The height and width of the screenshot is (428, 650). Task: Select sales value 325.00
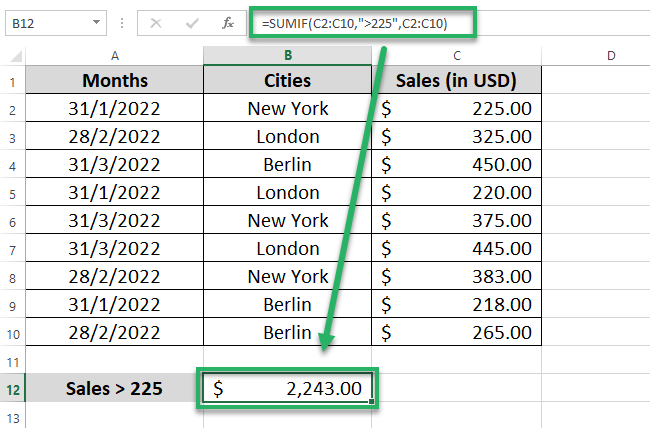(x=456, y=136)
